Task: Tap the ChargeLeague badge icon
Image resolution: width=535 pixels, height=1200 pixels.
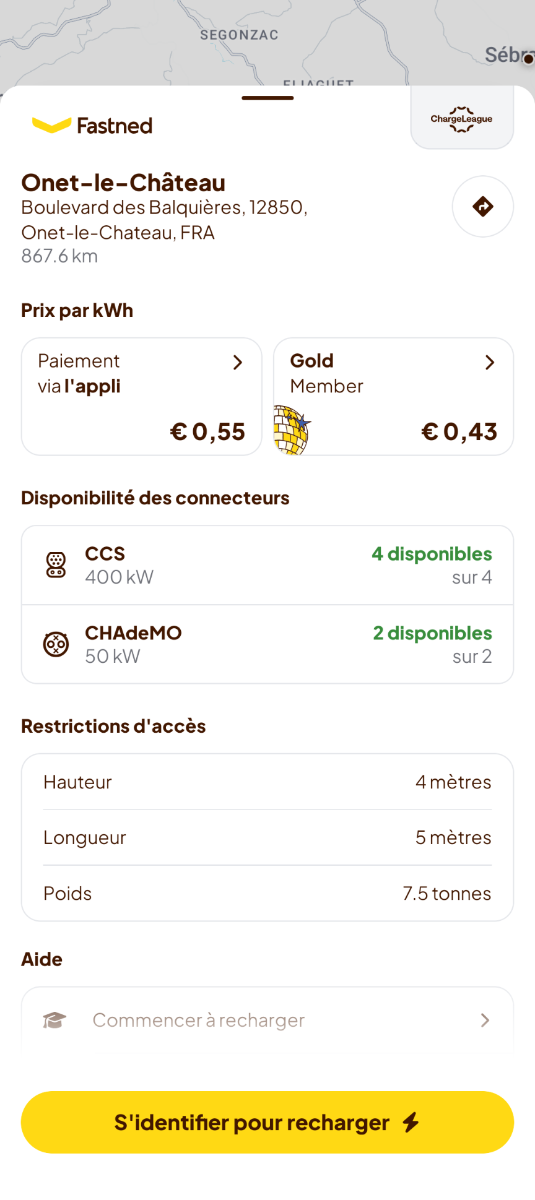Action: (462, 119)
